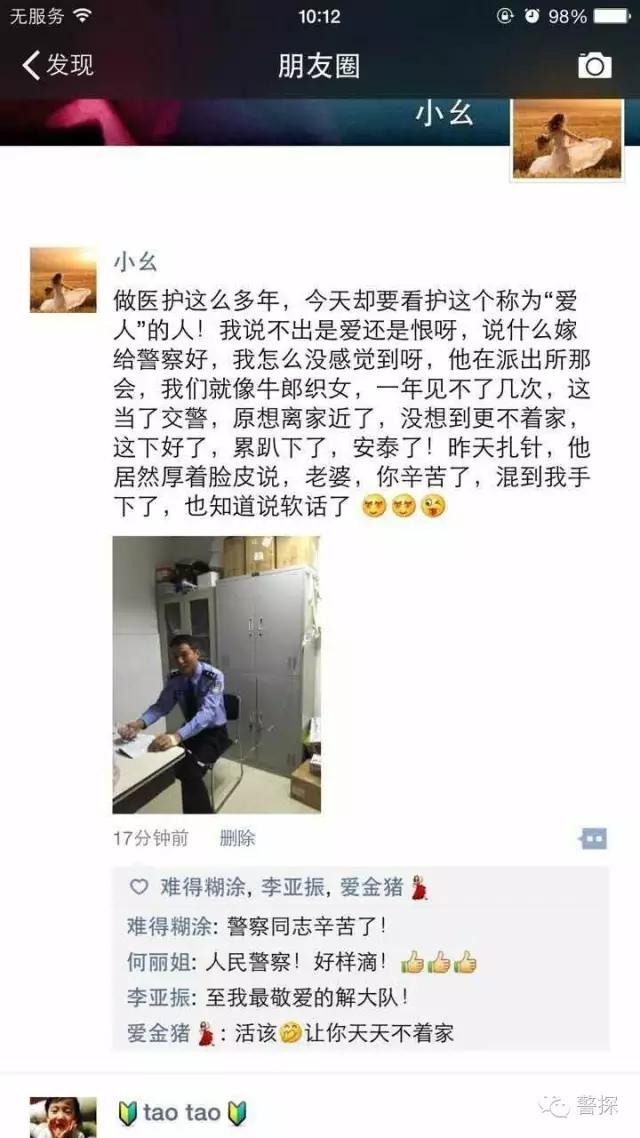Open the police officer photo in post
The height and width of the screenshot is (1138, 640).
pyautogui.click(x=216, y=674)
